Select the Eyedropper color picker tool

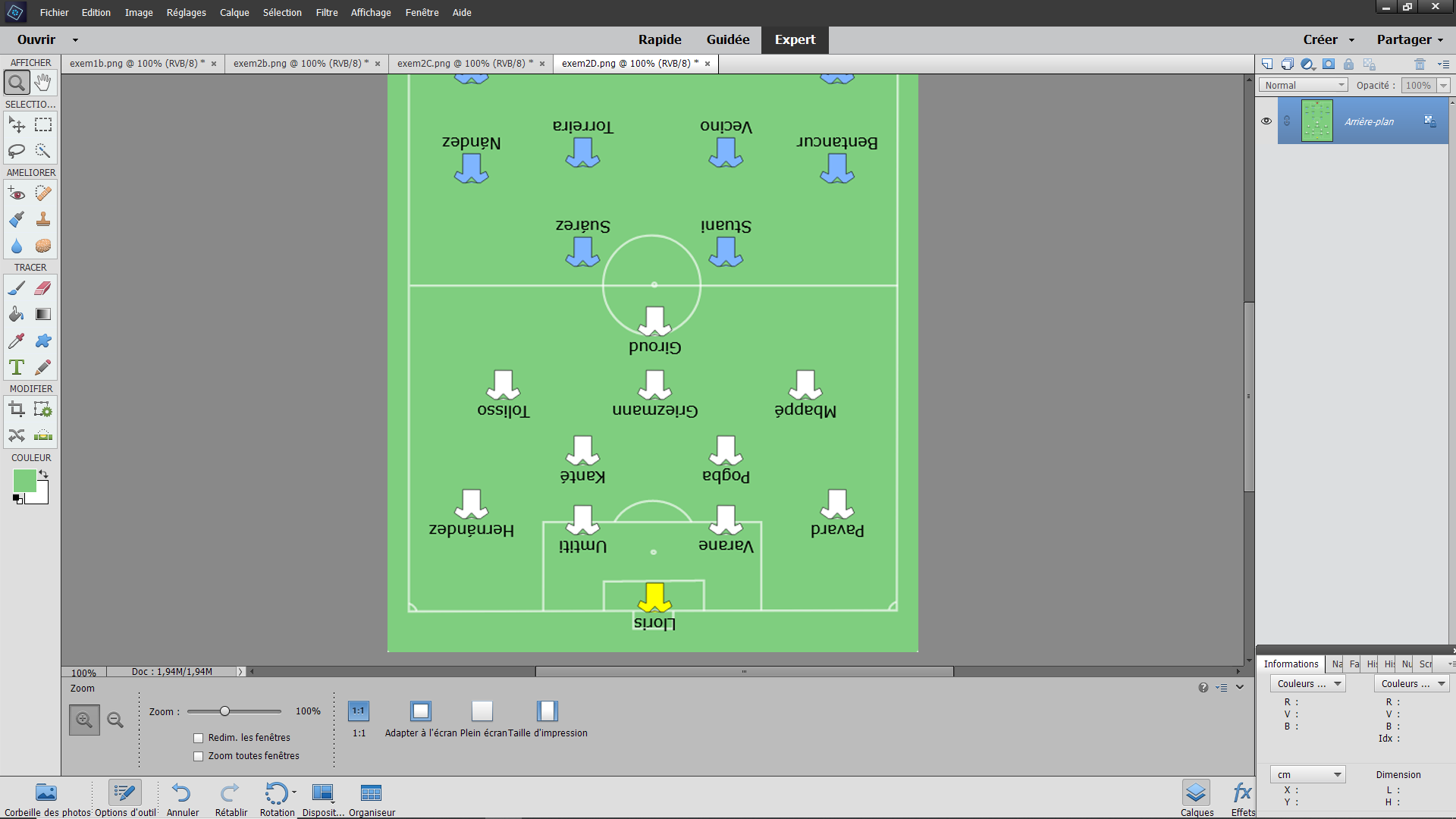point(17,340)
